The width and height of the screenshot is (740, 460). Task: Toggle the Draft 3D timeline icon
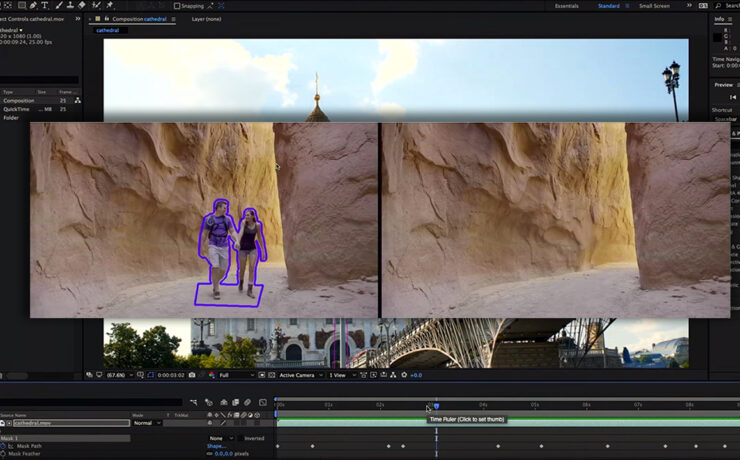[209, 402]
